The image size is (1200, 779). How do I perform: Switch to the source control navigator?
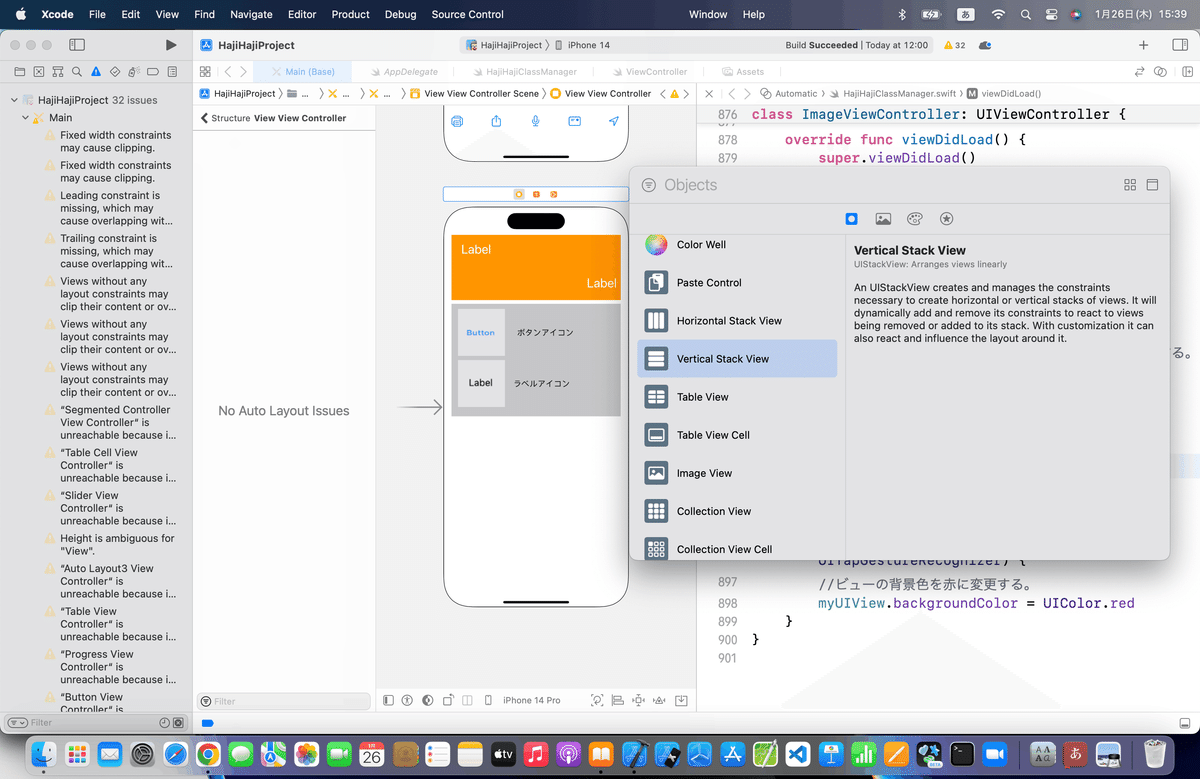click(38, 72)
